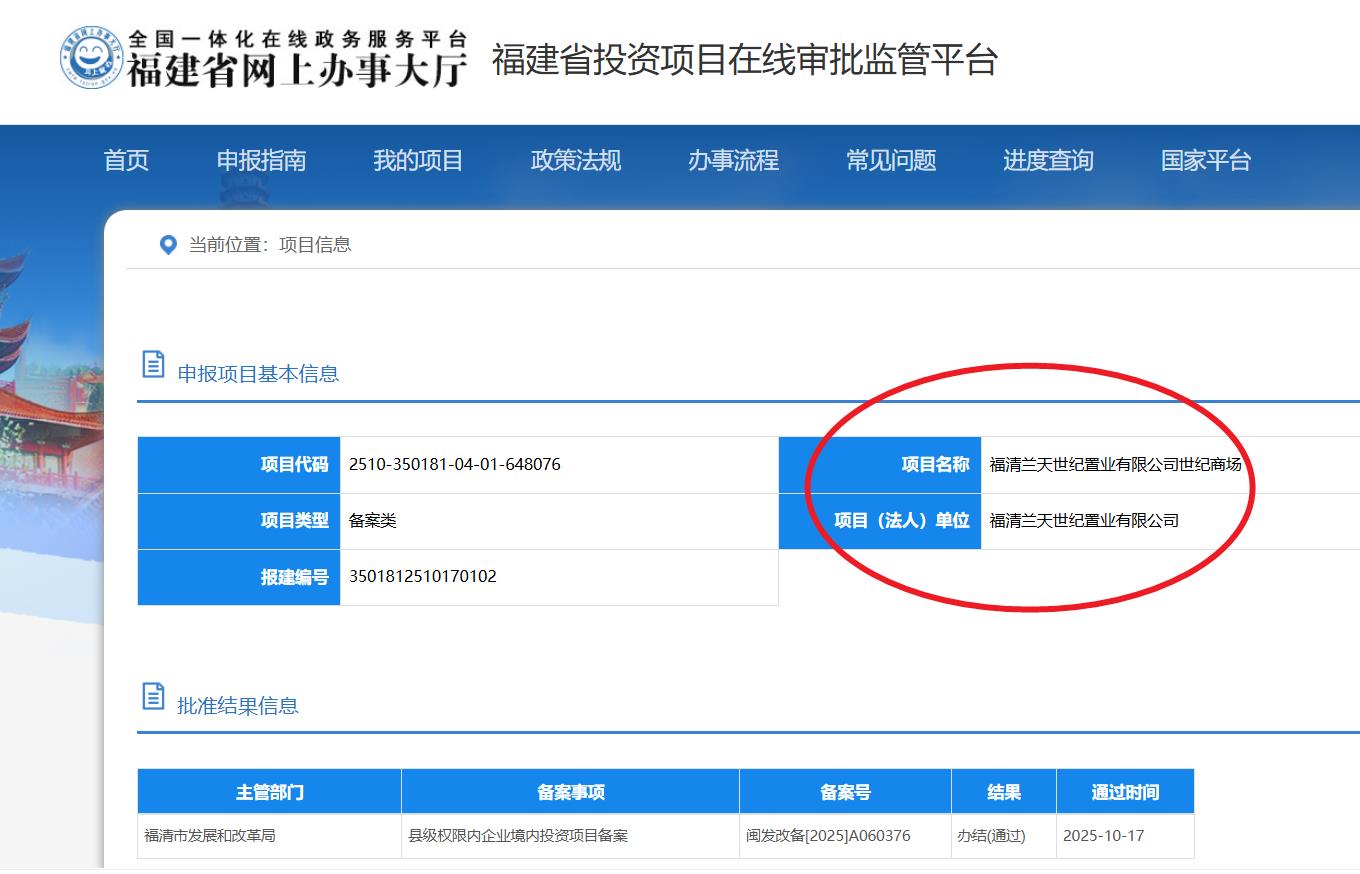Click the platform title 福建省投资项目在线审批监管平台
Viewport: 1360px width, 874px height.
(x=744, y=60)
